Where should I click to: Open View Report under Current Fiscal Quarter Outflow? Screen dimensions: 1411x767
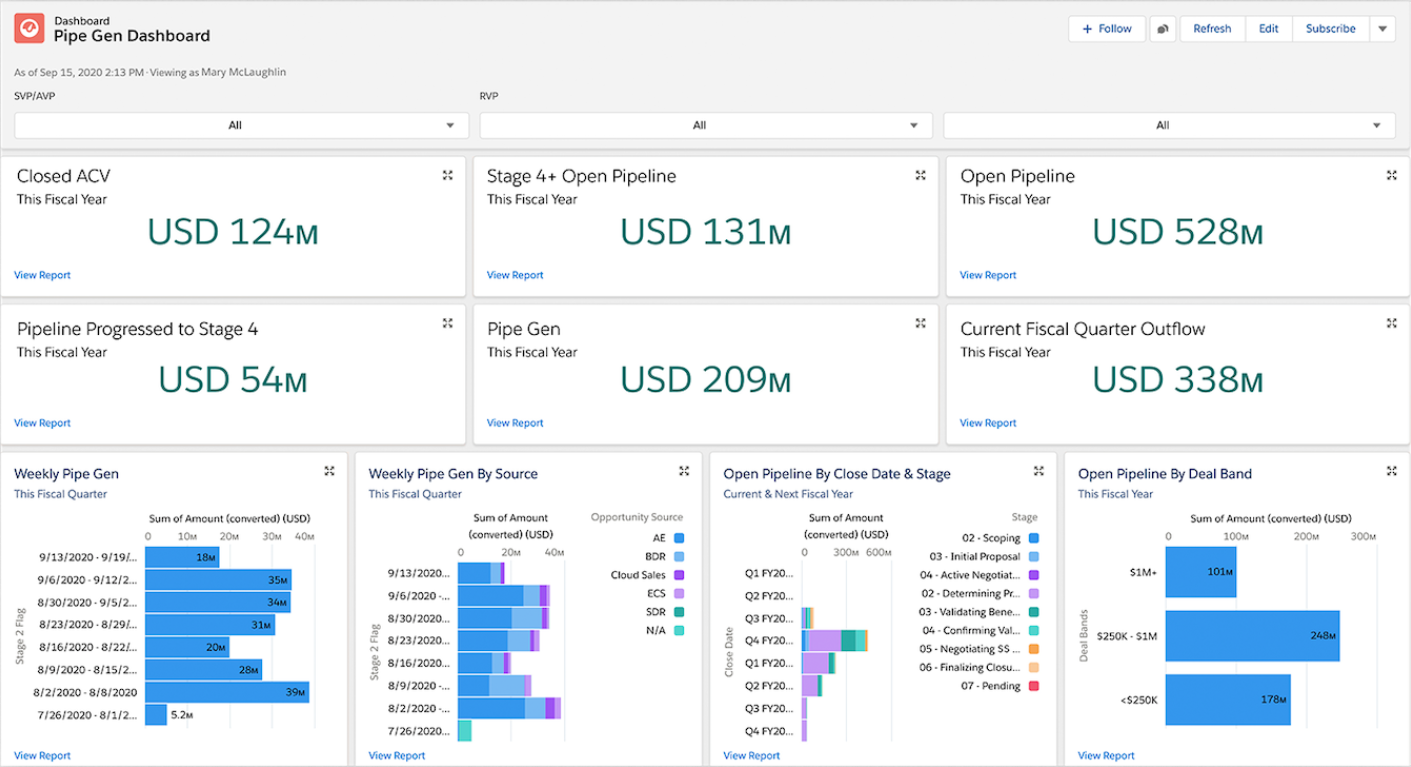pos(987,423)
